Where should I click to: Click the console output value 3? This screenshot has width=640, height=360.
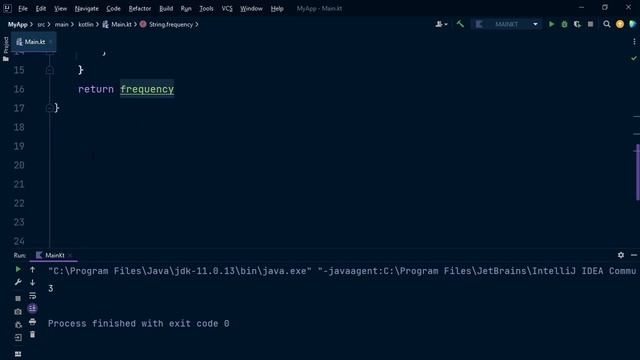point(51,289)
